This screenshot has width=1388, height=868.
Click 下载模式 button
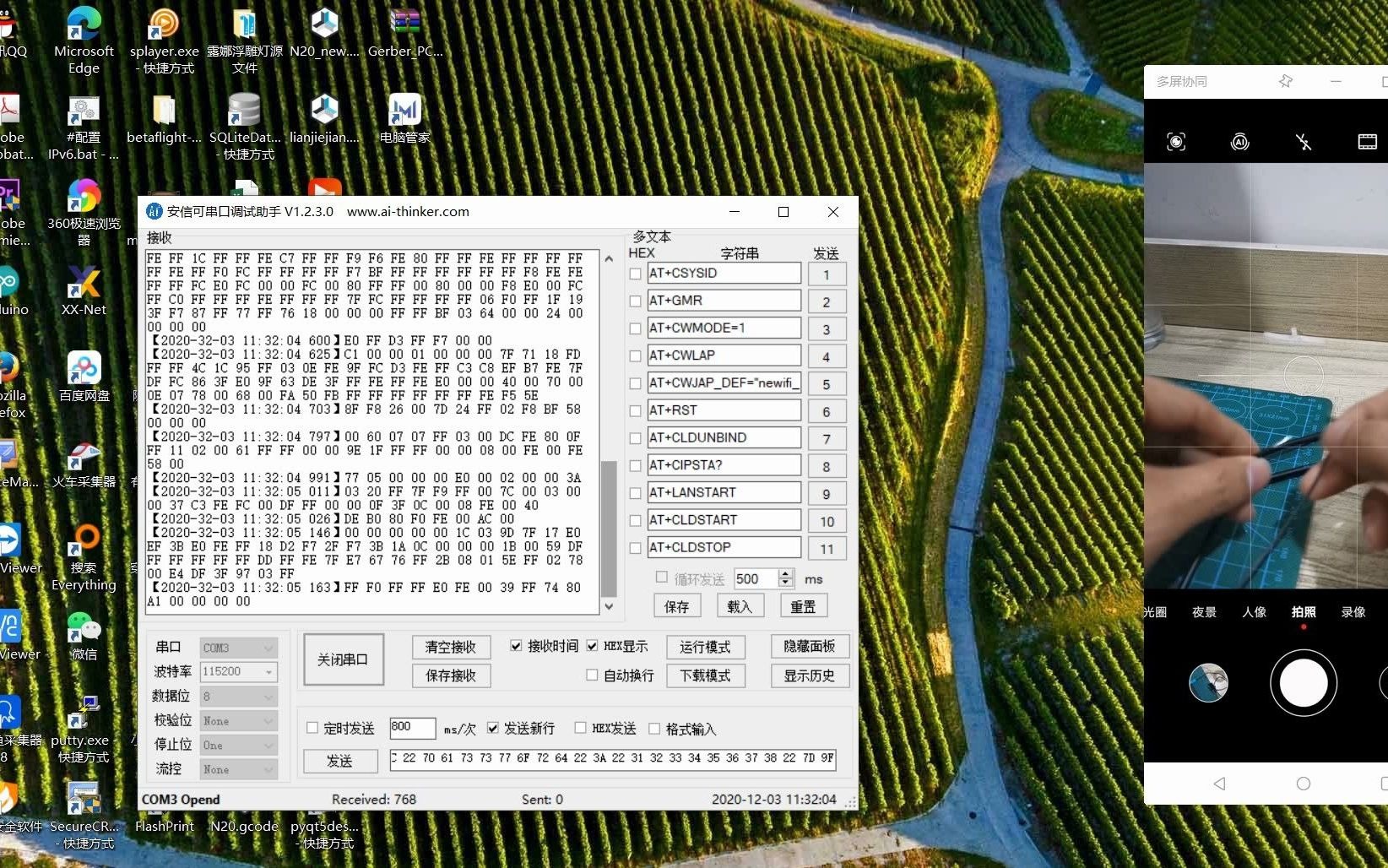(705, 675)
